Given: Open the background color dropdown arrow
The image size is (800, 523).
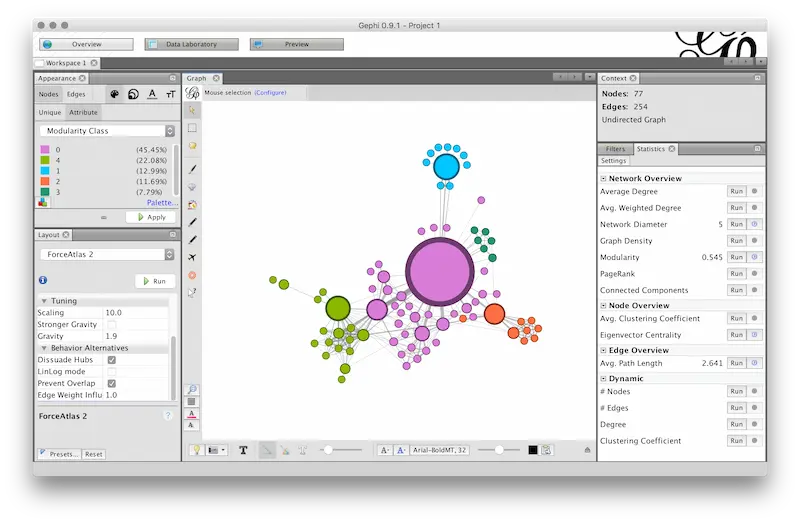Looking at the screenshot, I should [x=223, y=450].
